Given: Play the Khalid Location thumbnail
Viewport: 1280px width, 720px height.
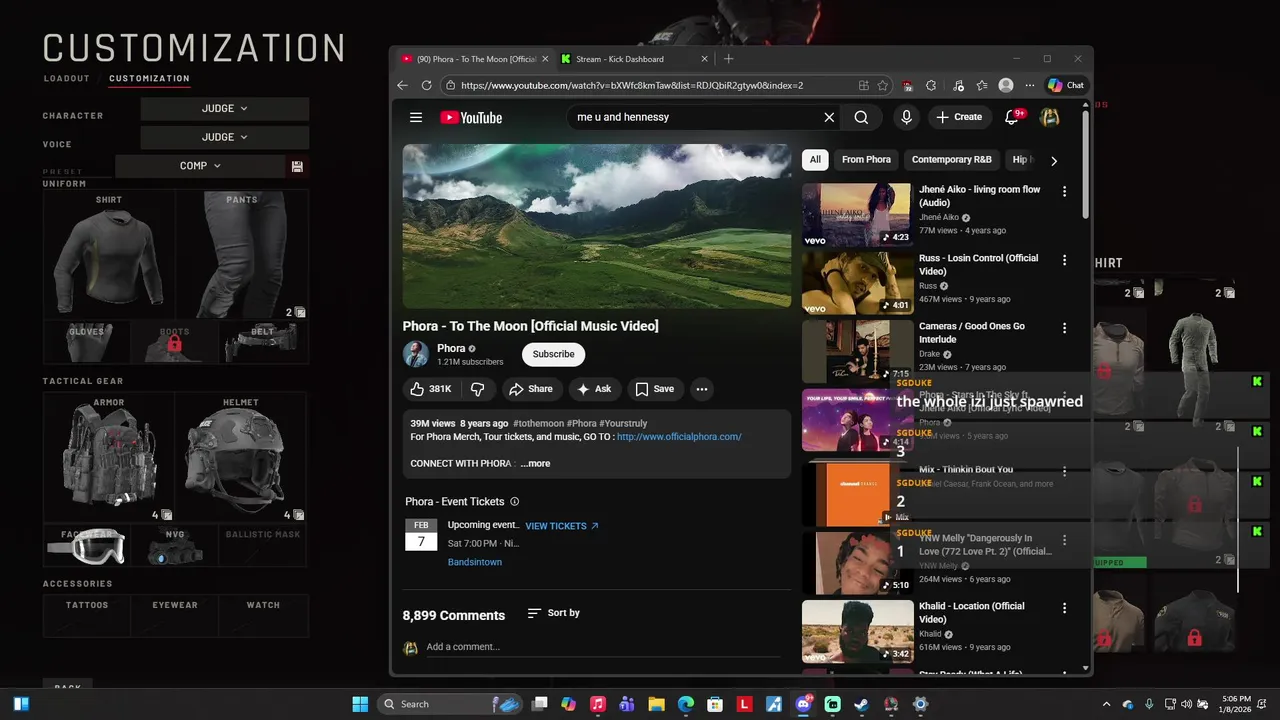Looking at the screenshot, I should [x=858, y=631].
